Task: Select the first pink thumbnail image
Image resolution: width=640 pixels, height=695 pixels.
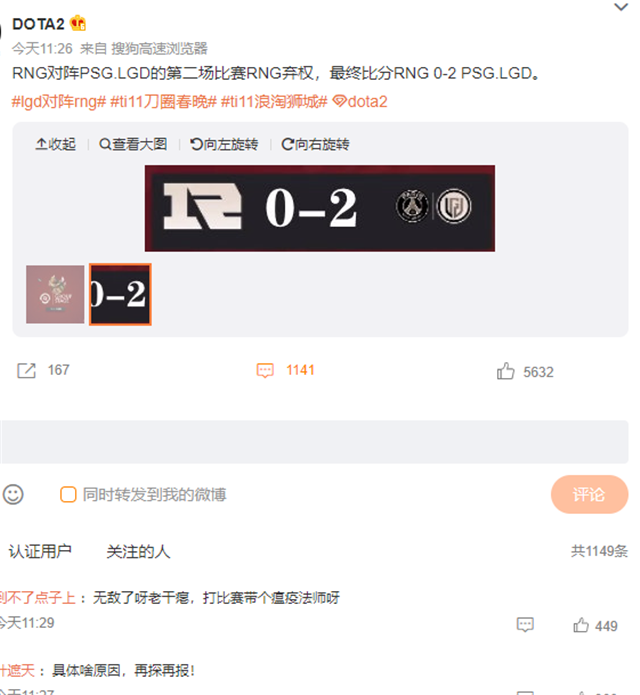Action: coord(55,294)
